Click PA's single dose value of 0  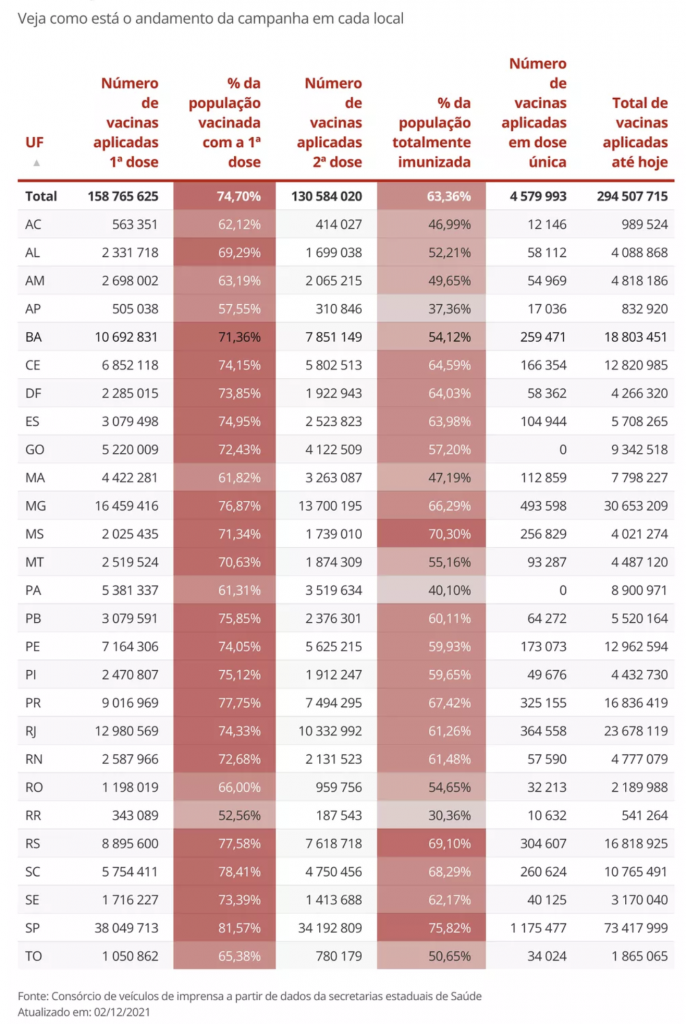pos(562,591)
